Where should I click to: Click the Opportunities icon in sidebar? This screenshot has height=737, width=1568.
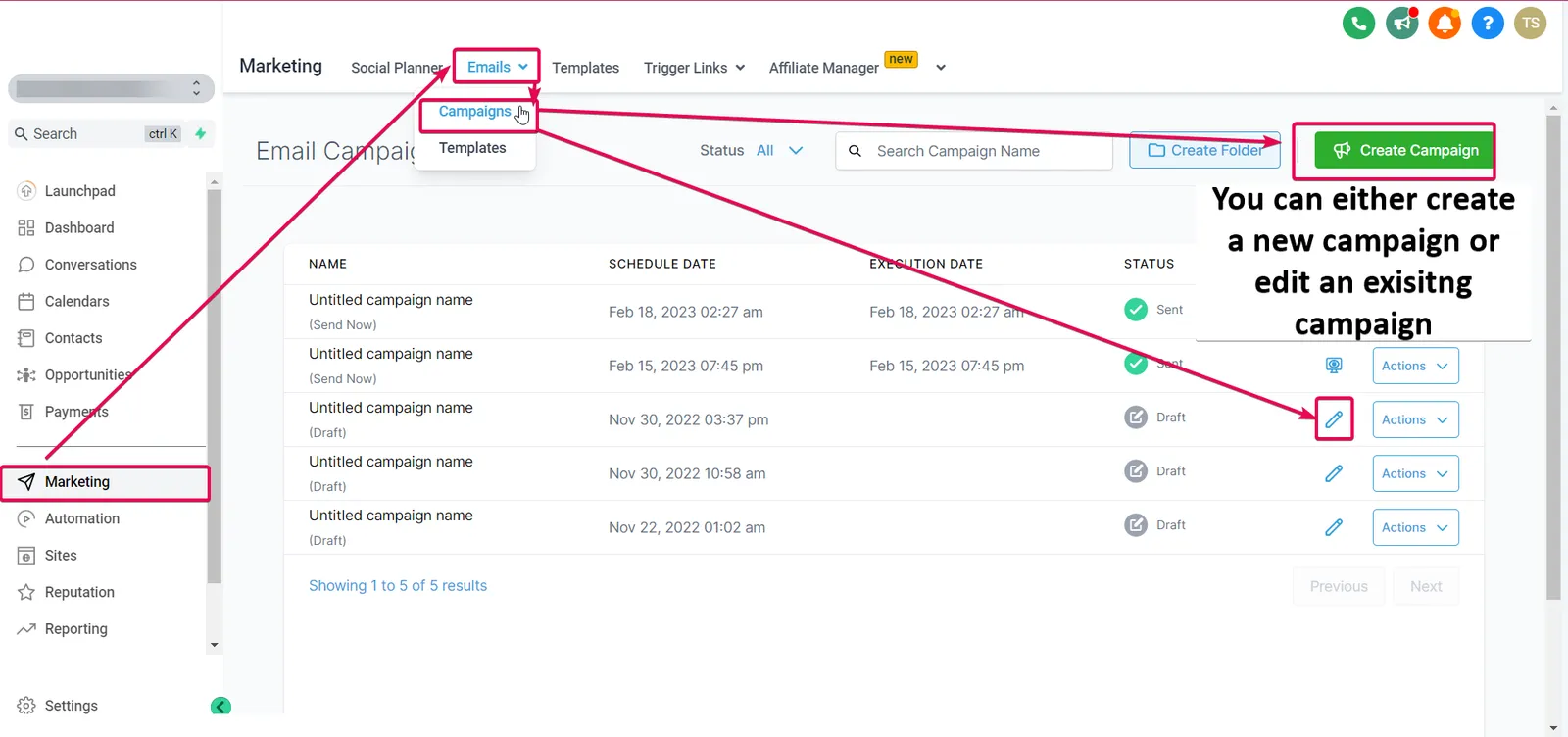coord(26,374)
